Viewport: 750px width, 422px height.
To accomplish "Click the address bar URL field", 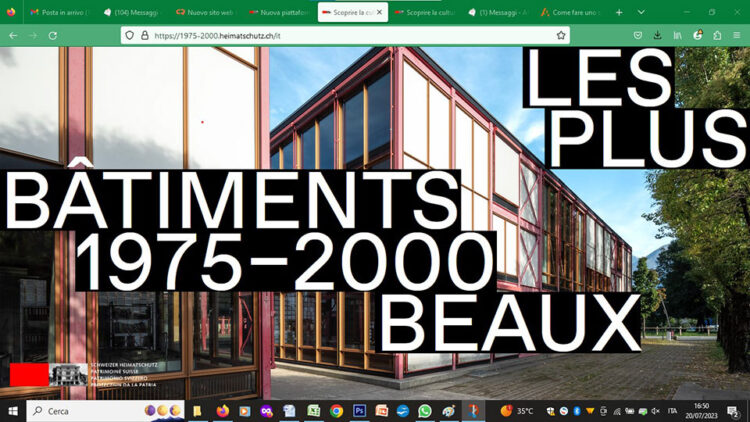I will click(x=345, y=35).
